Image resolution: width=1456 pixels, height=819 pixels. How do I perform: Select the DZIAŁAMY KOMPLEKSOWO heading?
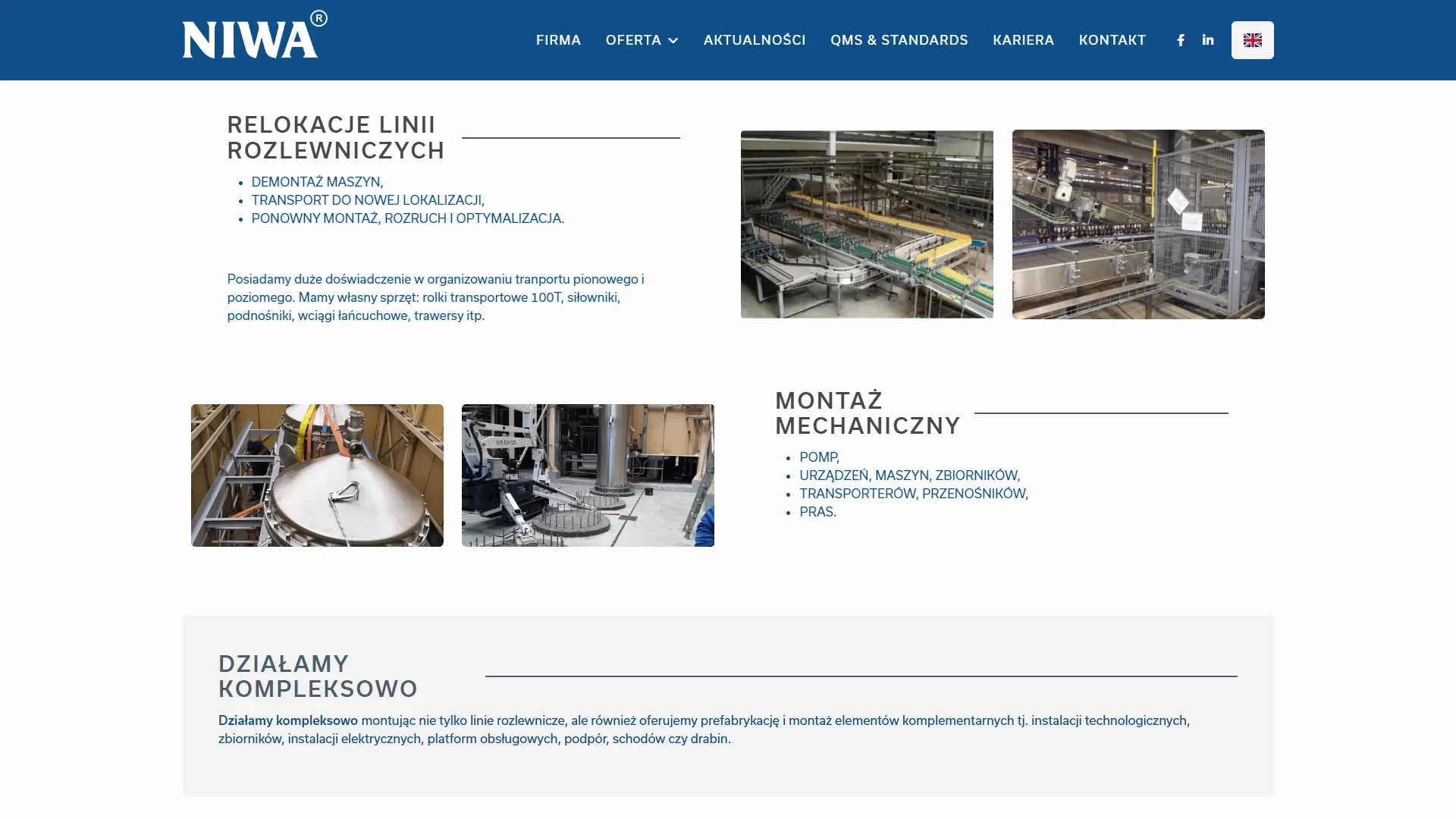[x=318, y=676]
